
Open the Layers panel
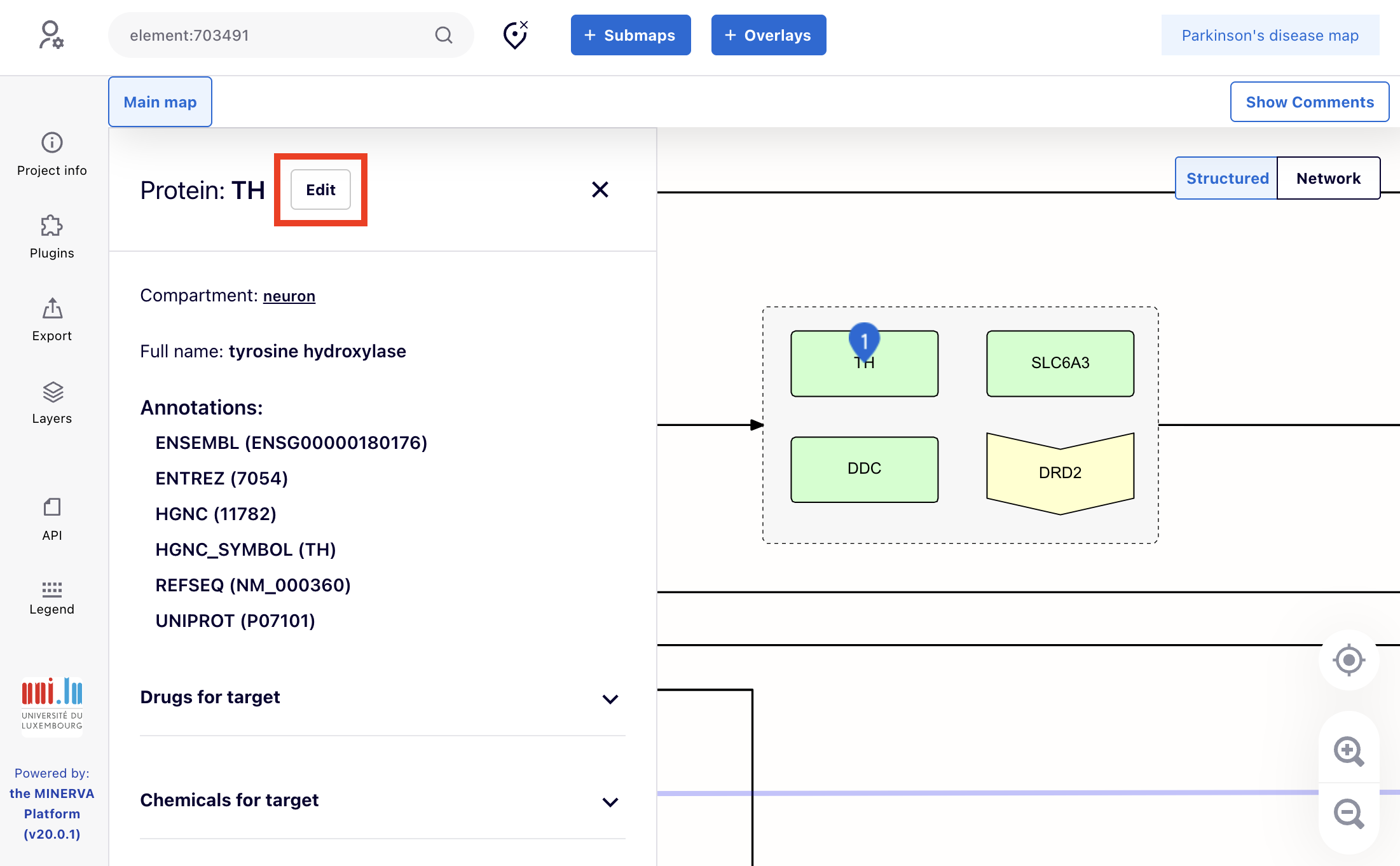(52, 402)
